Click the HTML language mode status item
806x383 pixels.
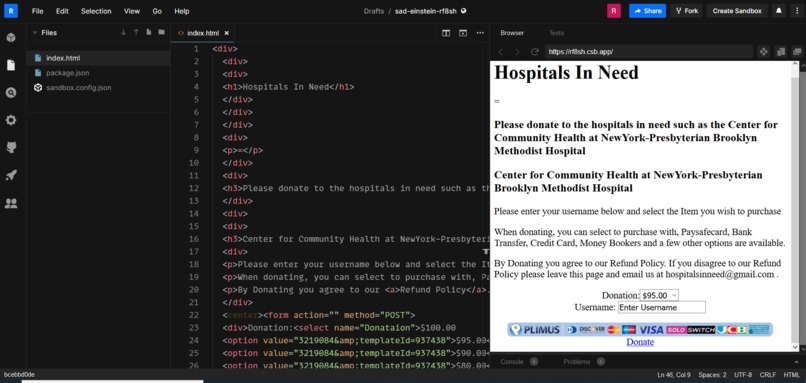[x=792, y=375]
